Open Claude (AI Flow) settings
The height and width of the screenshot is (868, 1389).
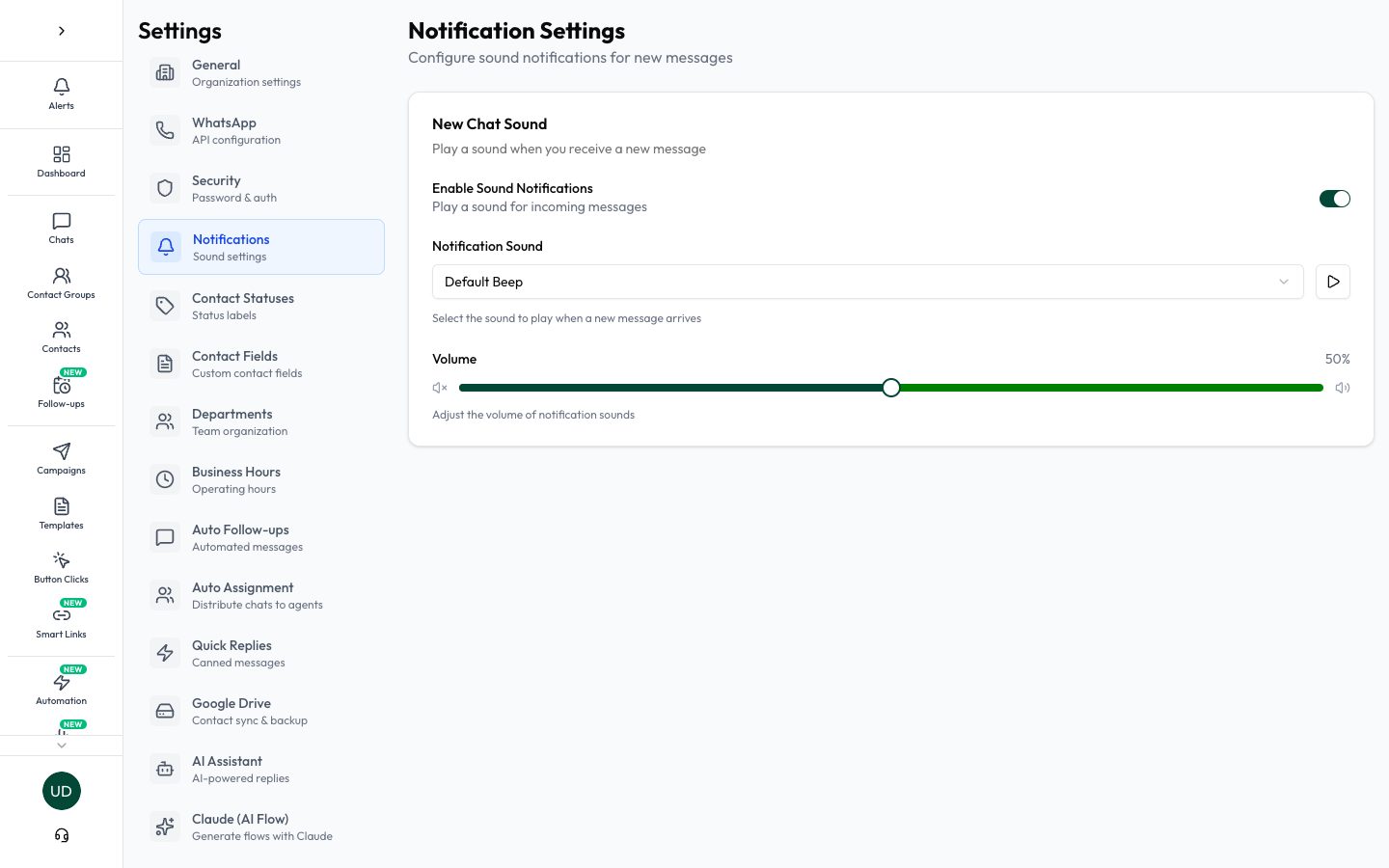pos(261,827)
